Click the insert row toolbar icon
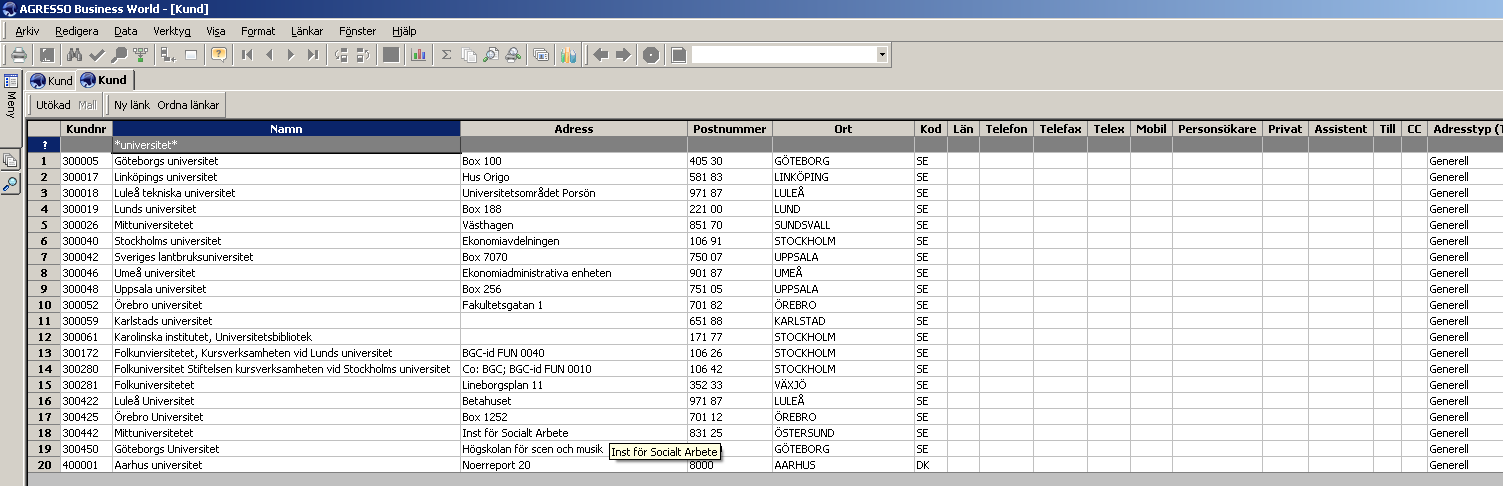 click(168, 54)
